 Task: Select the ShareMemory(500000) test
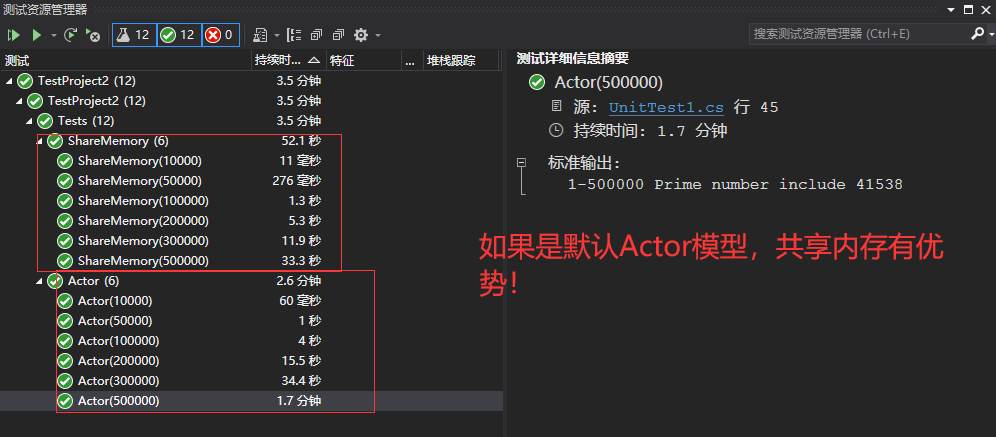[251, 261]
